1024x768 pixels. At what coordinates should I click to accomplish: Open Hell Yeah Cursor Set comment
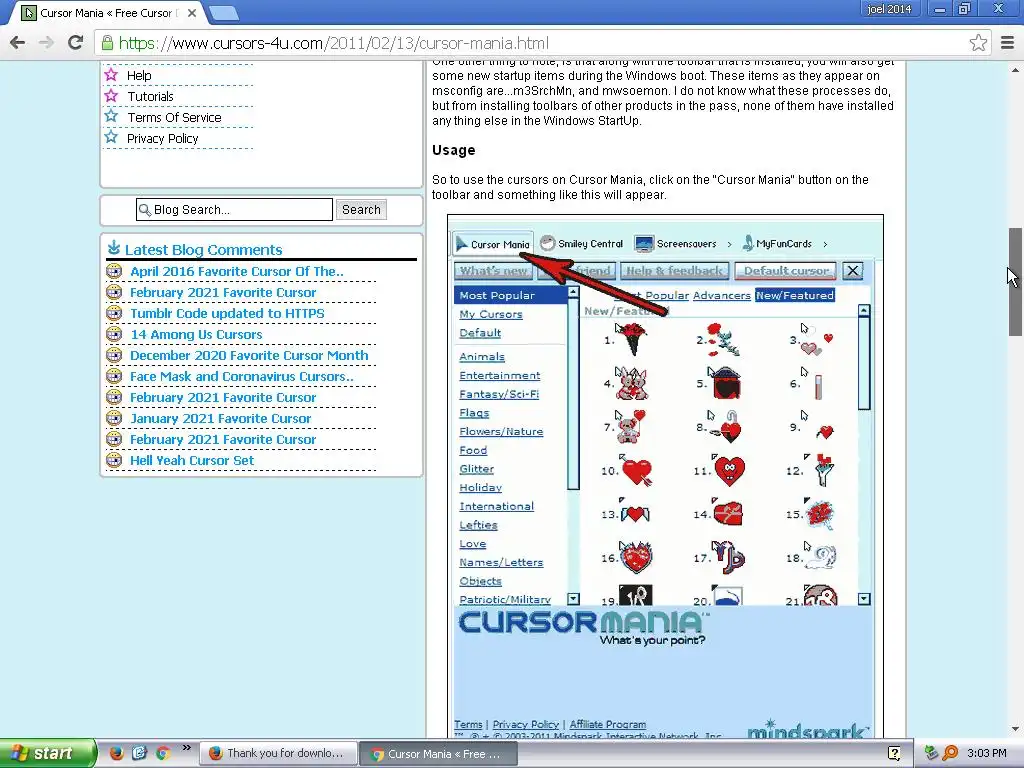[x=192, y=460]
